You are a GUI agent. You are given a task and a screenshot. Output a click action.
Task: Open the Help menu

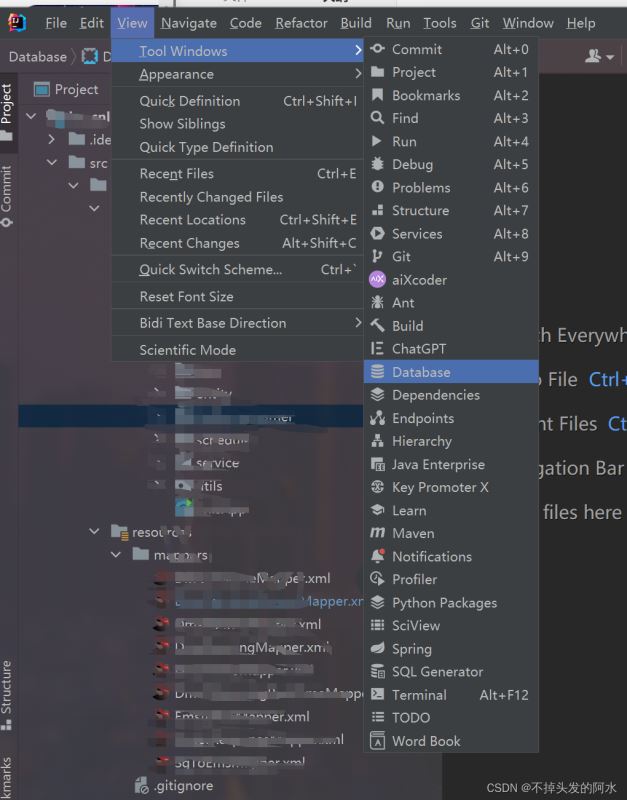(581, 23)
